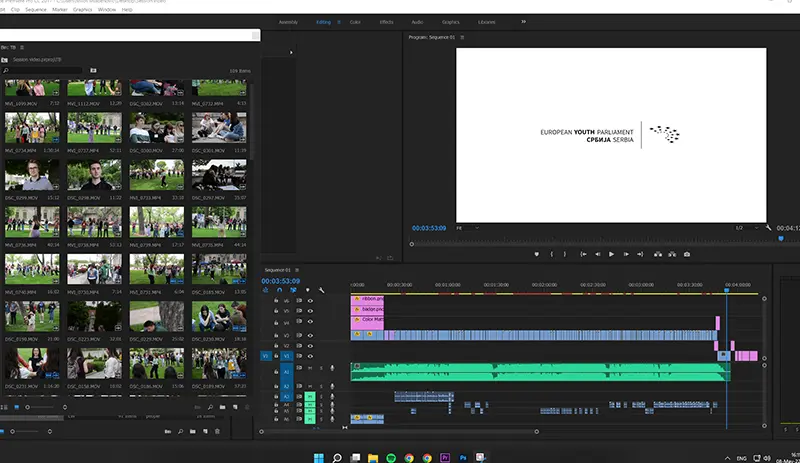Click the blue timeline timecode 00:03:53:09

point(280,281)
